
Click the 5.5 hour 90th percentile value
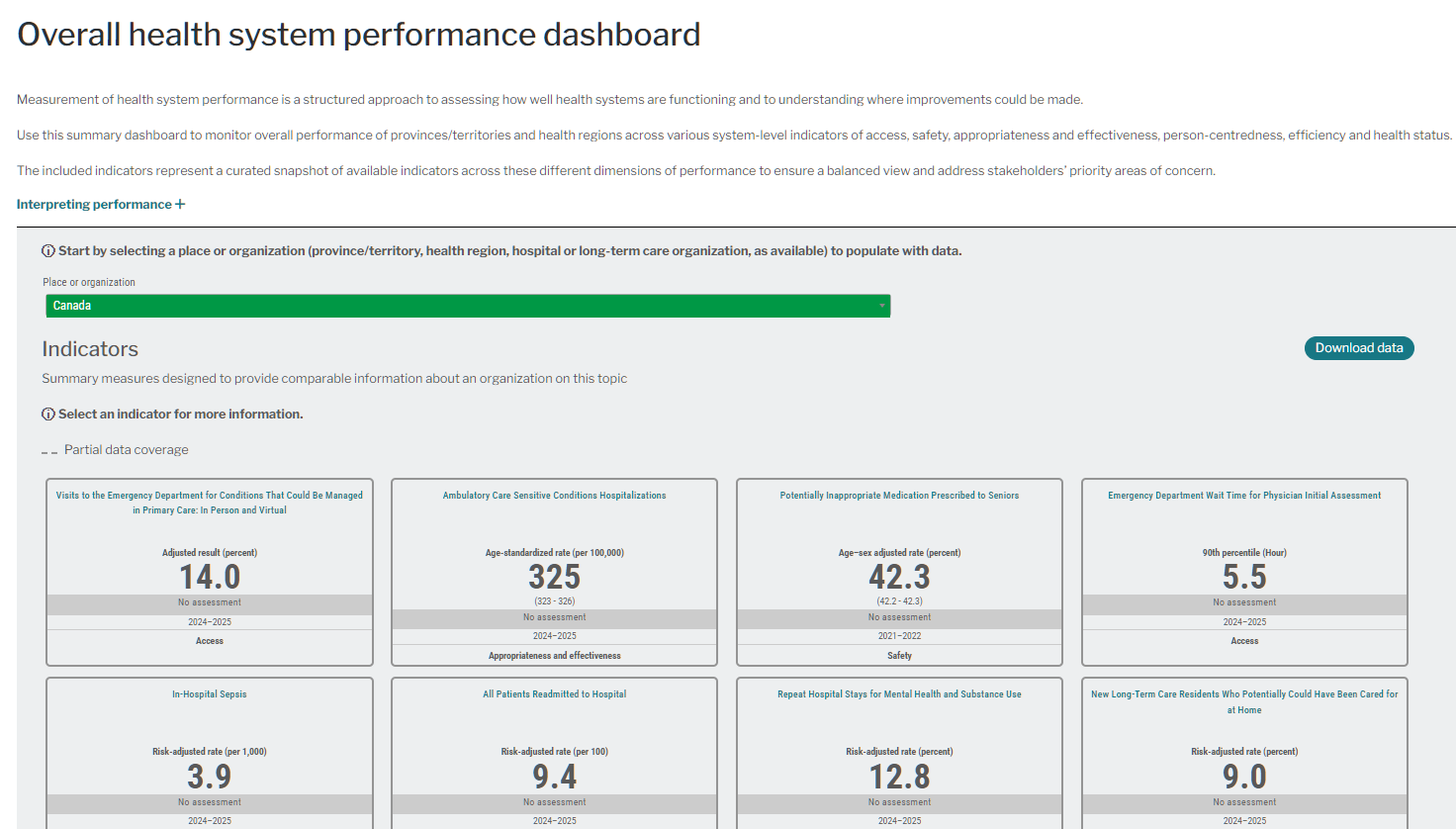[1244, 577]
